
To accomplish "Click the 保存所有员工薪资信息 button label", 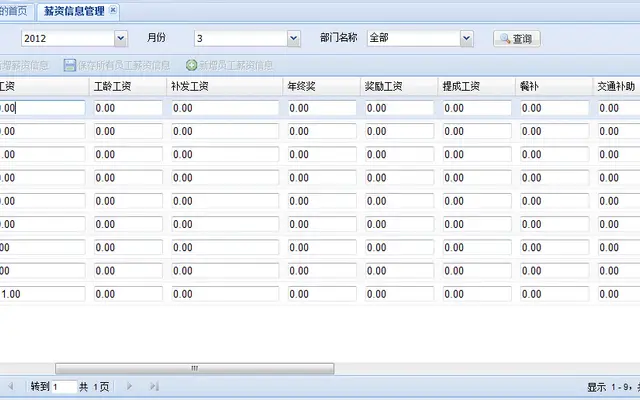I will coord(124,65).
